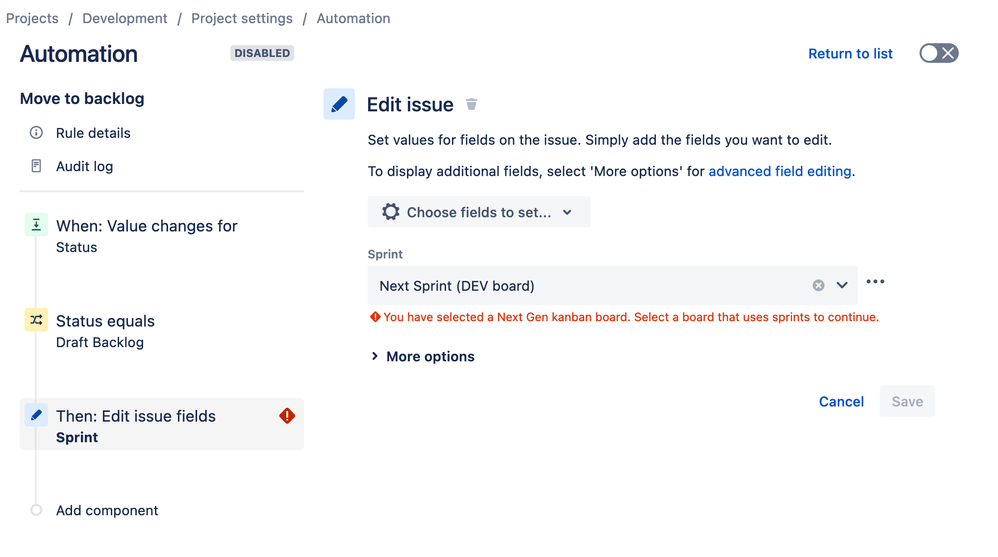The height and width of the screenshot is (557, 998).
Task: Click the Cancel button
Action: 841,402
